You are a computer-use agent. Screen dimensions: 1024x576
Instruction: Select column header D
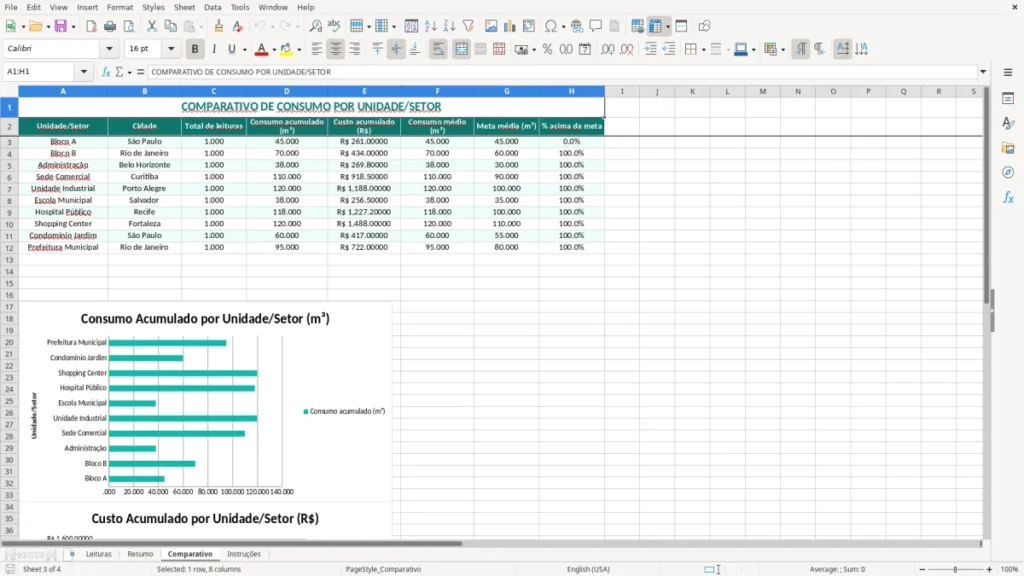point(287,91)
